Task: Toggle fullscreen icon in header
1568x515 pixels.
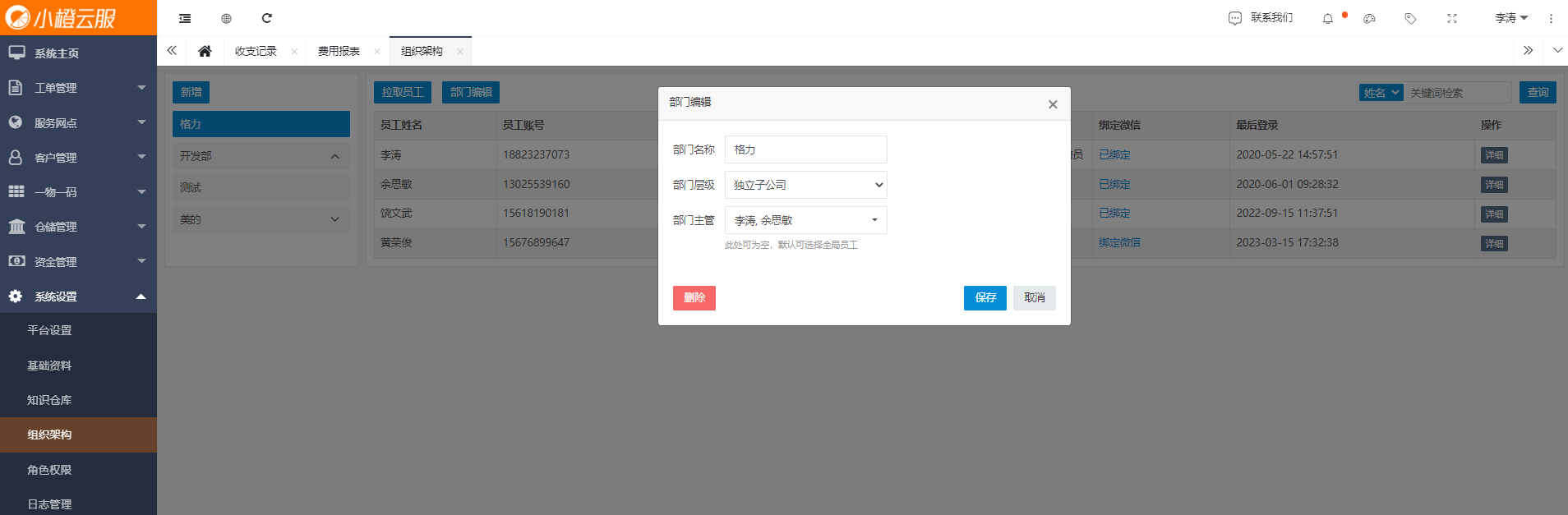Action: pyautogui.click(x=1452, y=18)
